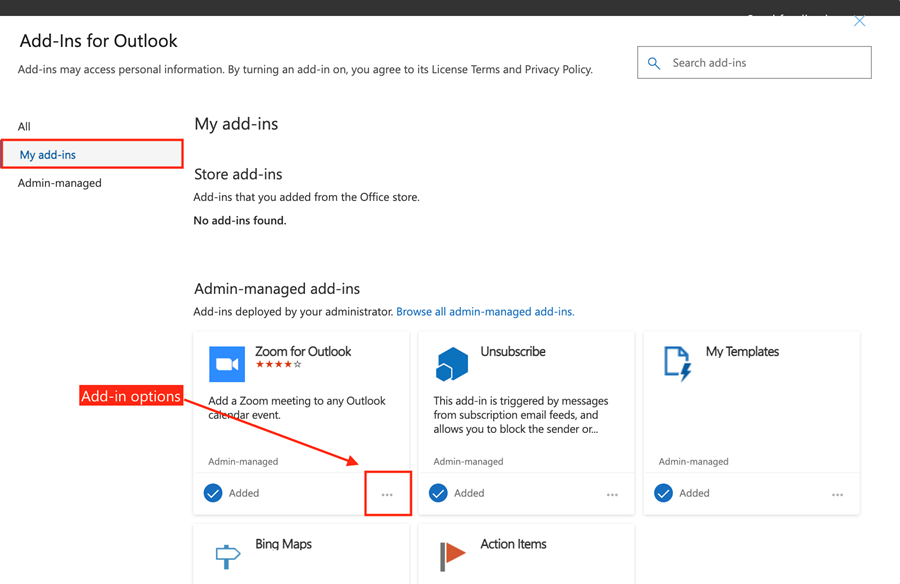Click the Bing Maps signpost icon

pos(227,556)
